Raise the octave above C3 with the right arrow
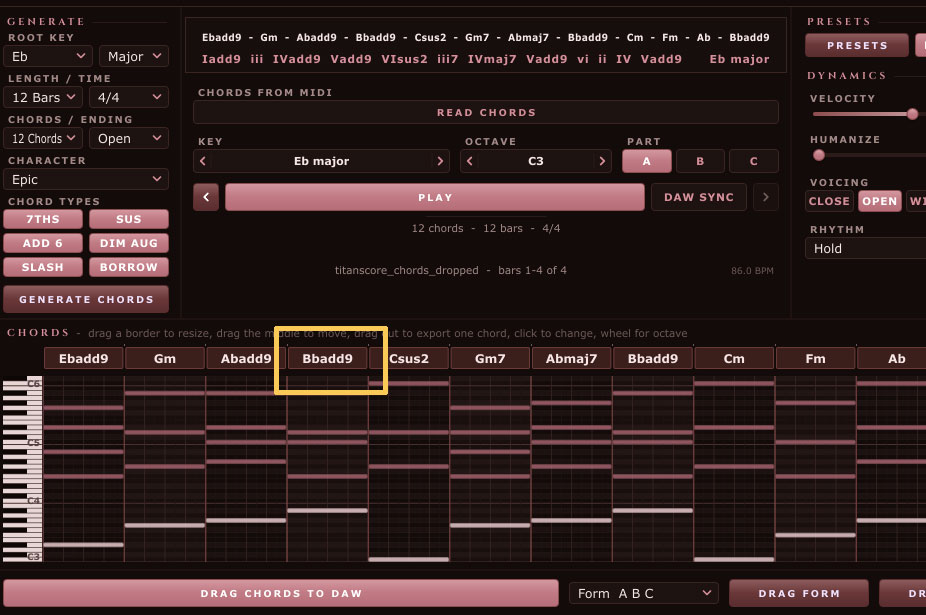 [602, 161]
